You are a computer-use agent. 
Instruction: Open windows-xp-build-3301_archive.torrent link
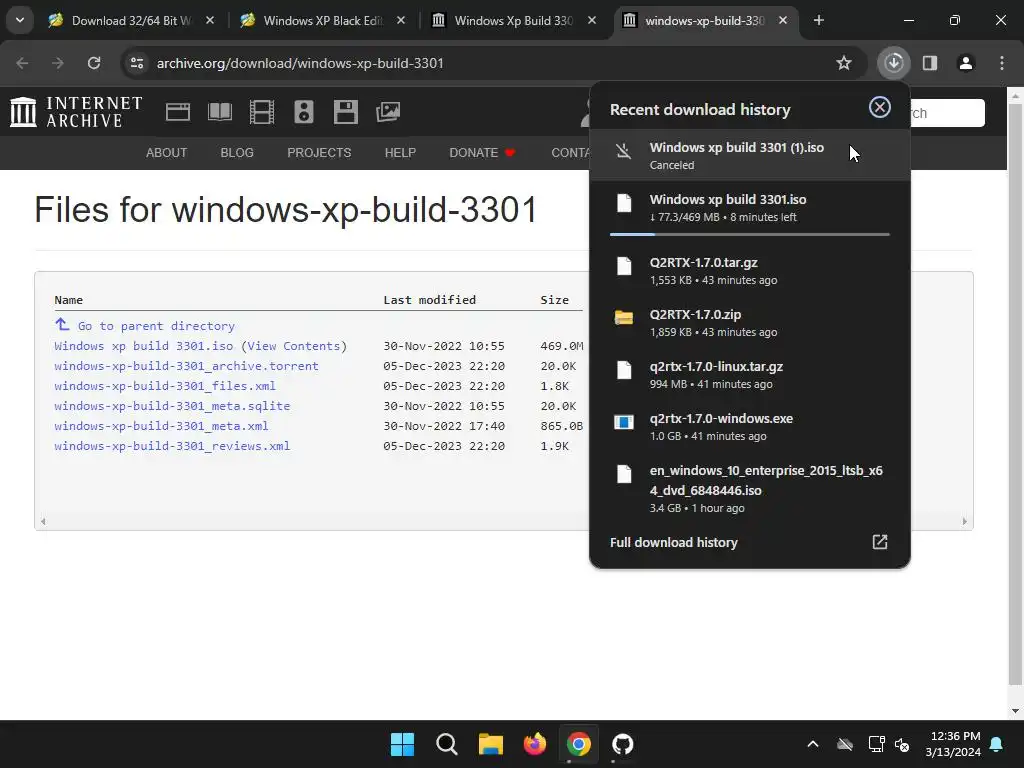(186, 366)
